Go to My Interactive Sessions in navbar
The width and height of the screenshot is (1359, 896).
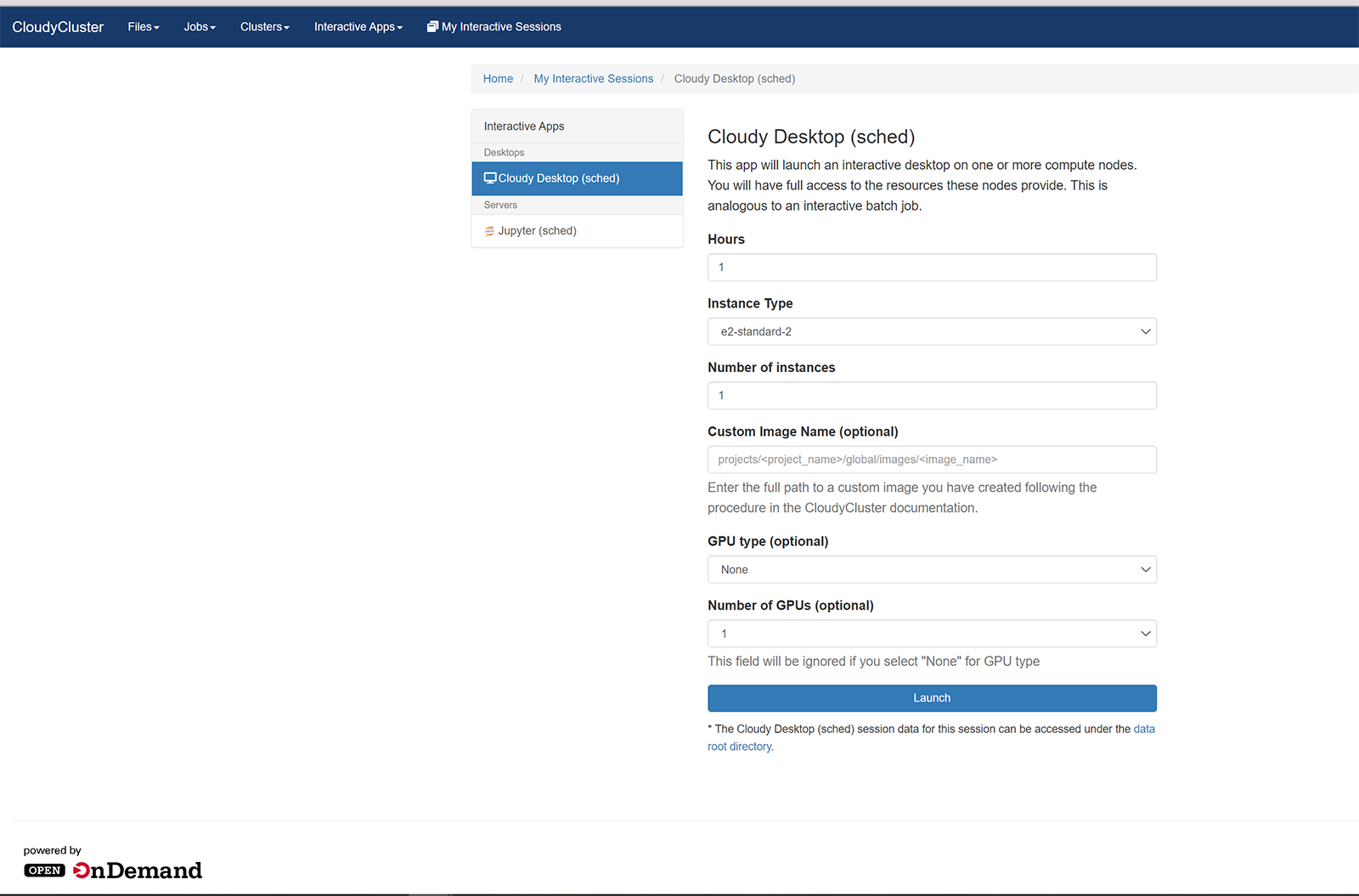click(x=494, y=27)
